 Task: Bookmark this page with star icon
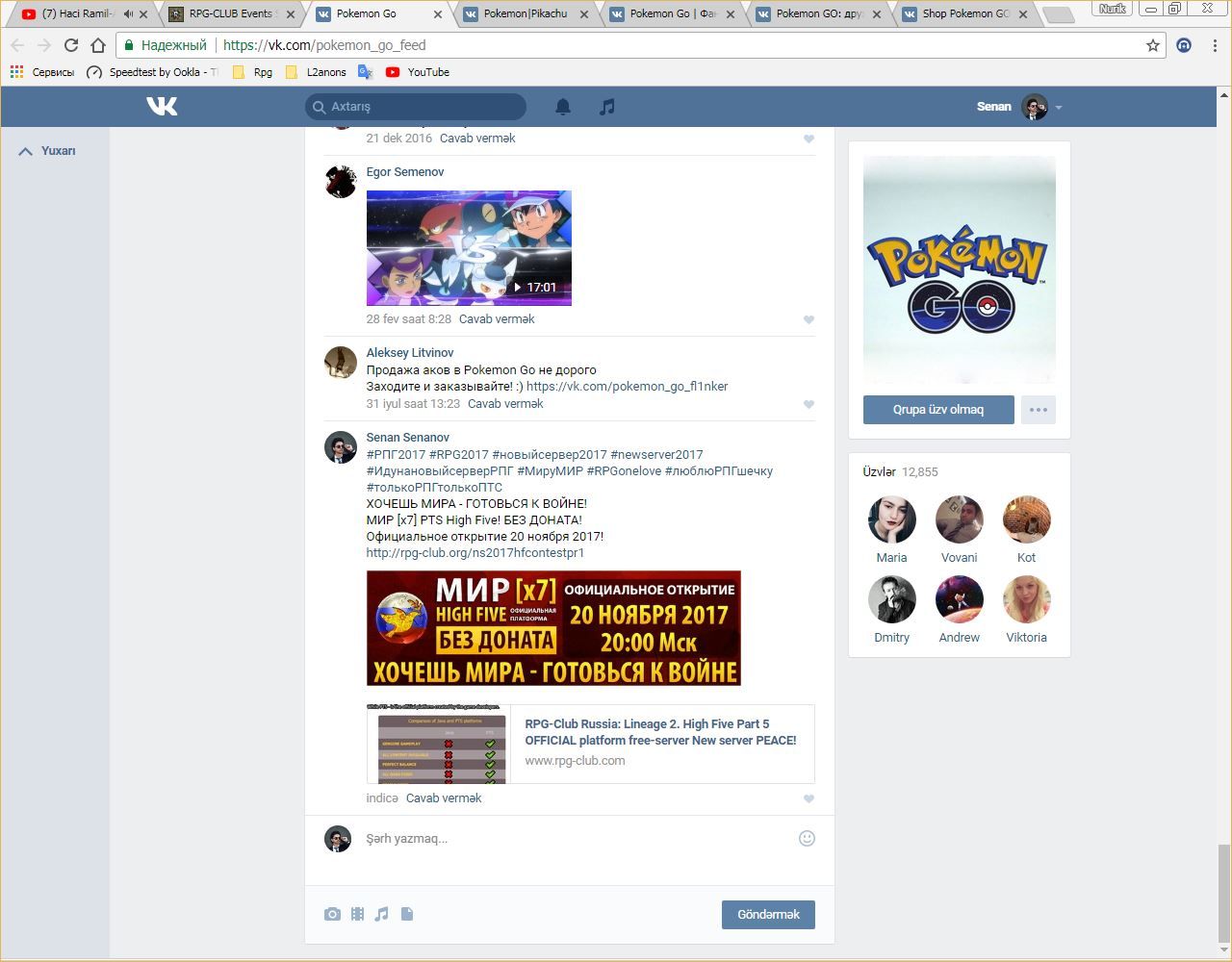1153,45
